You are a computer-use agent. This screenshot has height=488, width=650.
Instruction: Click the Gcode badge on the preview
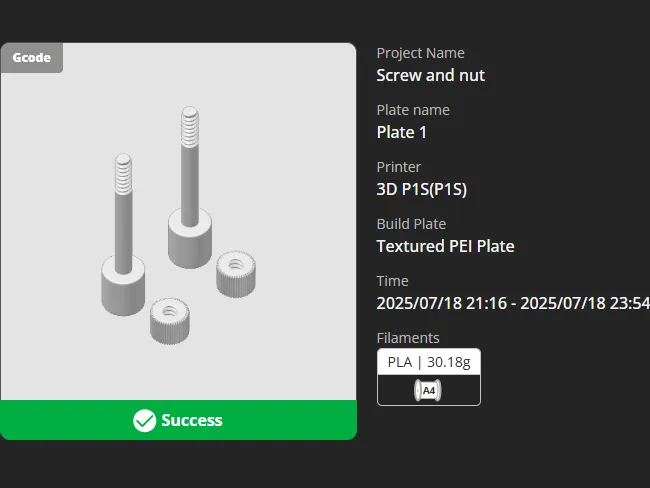point(32,58)
